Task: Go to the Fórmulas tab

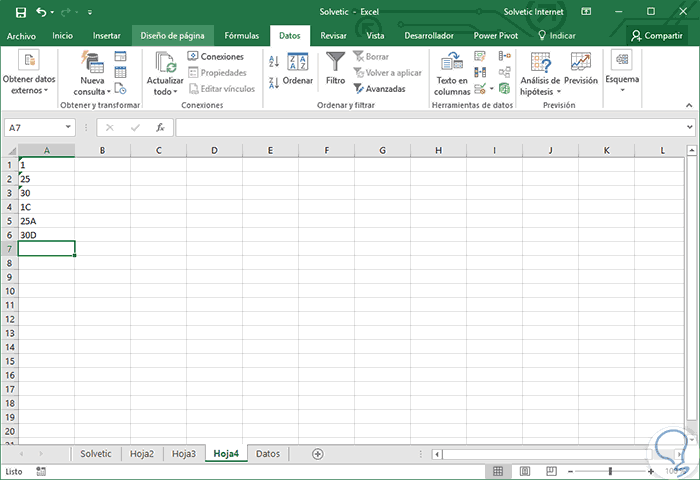Action: [242, 36]
